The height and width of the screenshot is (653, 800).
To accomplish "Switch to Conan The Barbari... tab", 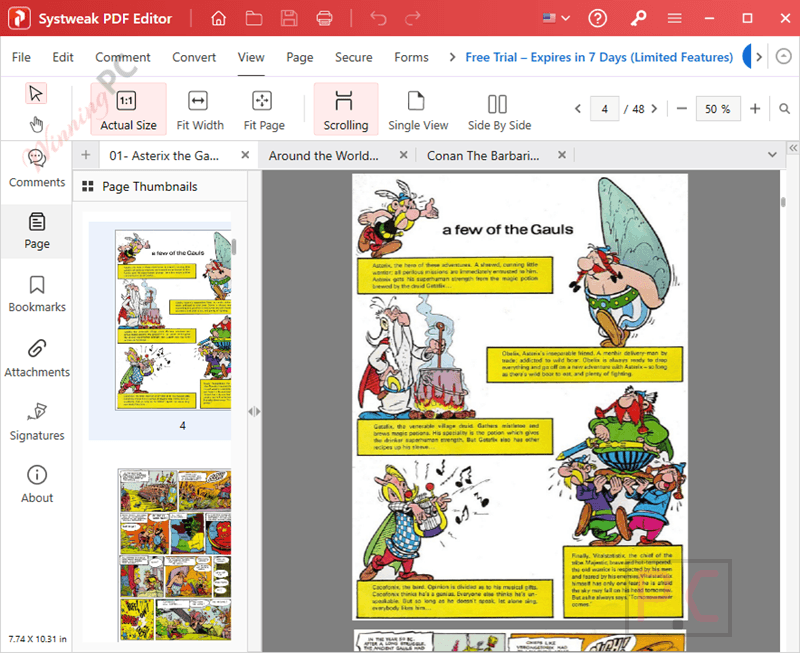I will click(x=483, y=156).
